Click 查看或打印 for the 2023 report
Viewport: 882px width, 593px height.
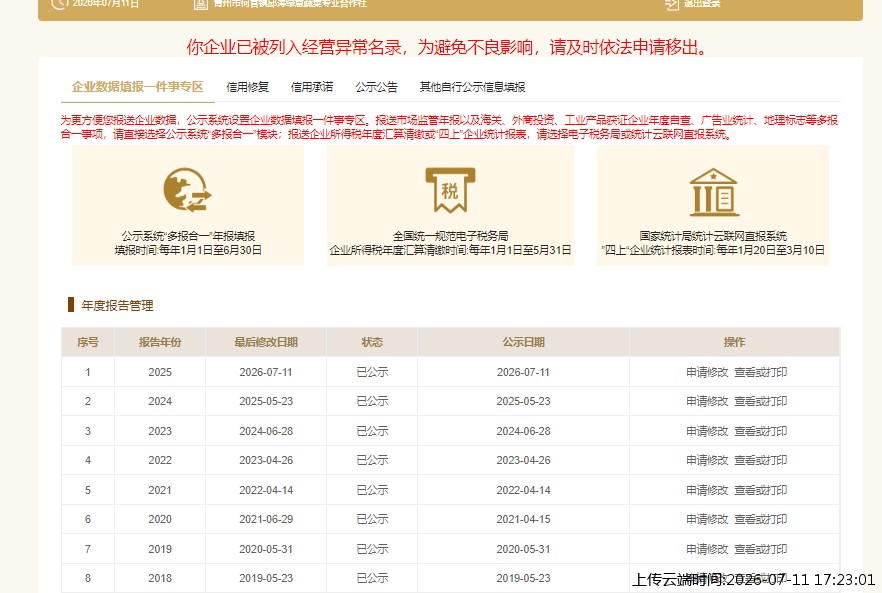point(761,431)
